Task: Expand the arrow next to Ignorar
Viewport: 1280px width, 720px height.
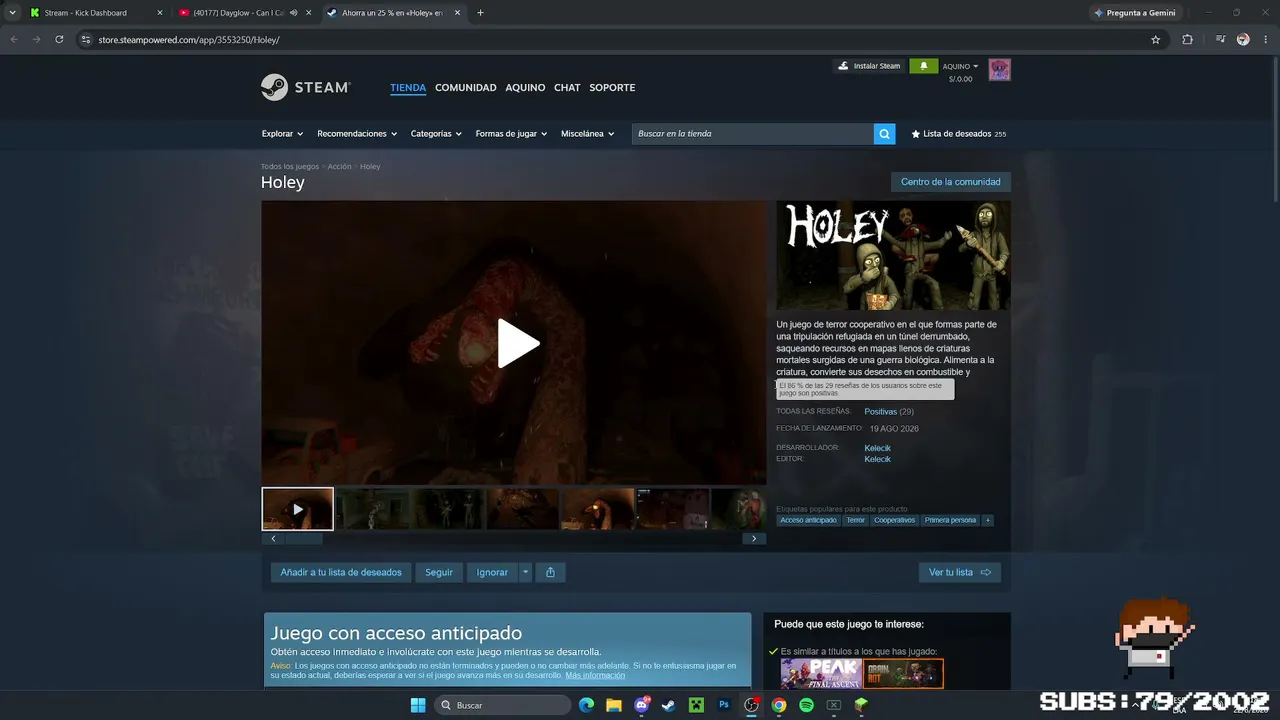Action: pyautogui.click(x=525, y=572)
